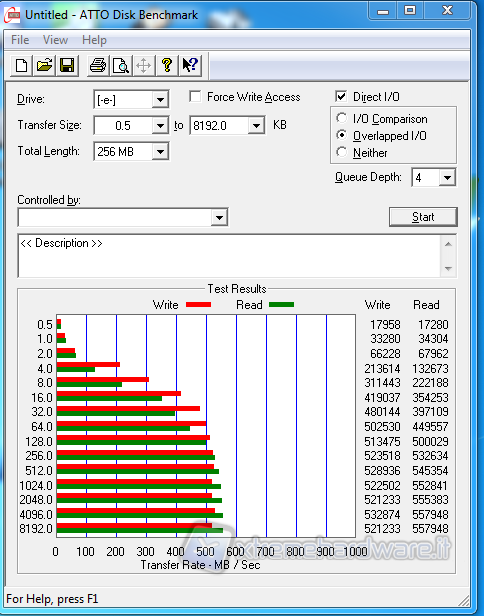The image size is (484, 616).
Task: Click the yellow question mark About icon
Action: pos(167,65)
